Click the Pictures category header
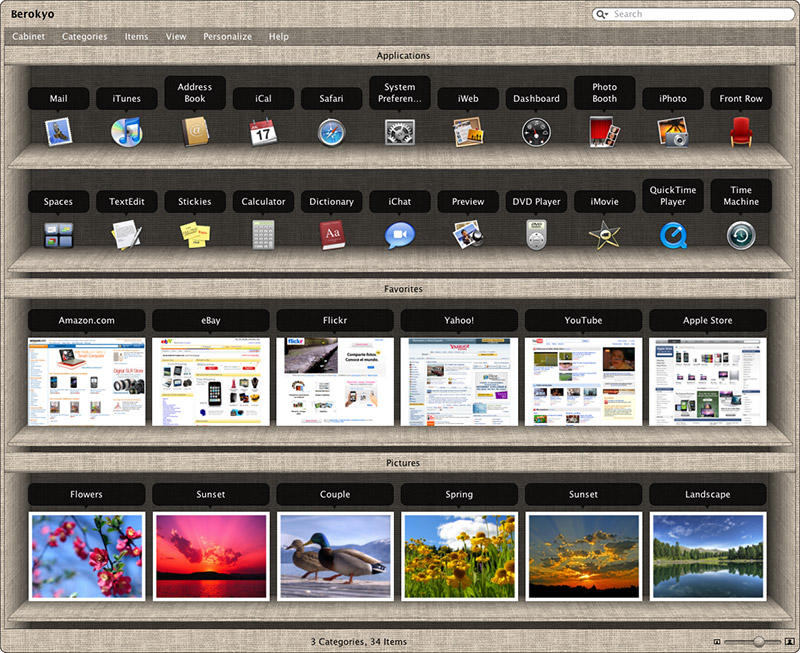800x653 pixels. click(x=400, y=463)
